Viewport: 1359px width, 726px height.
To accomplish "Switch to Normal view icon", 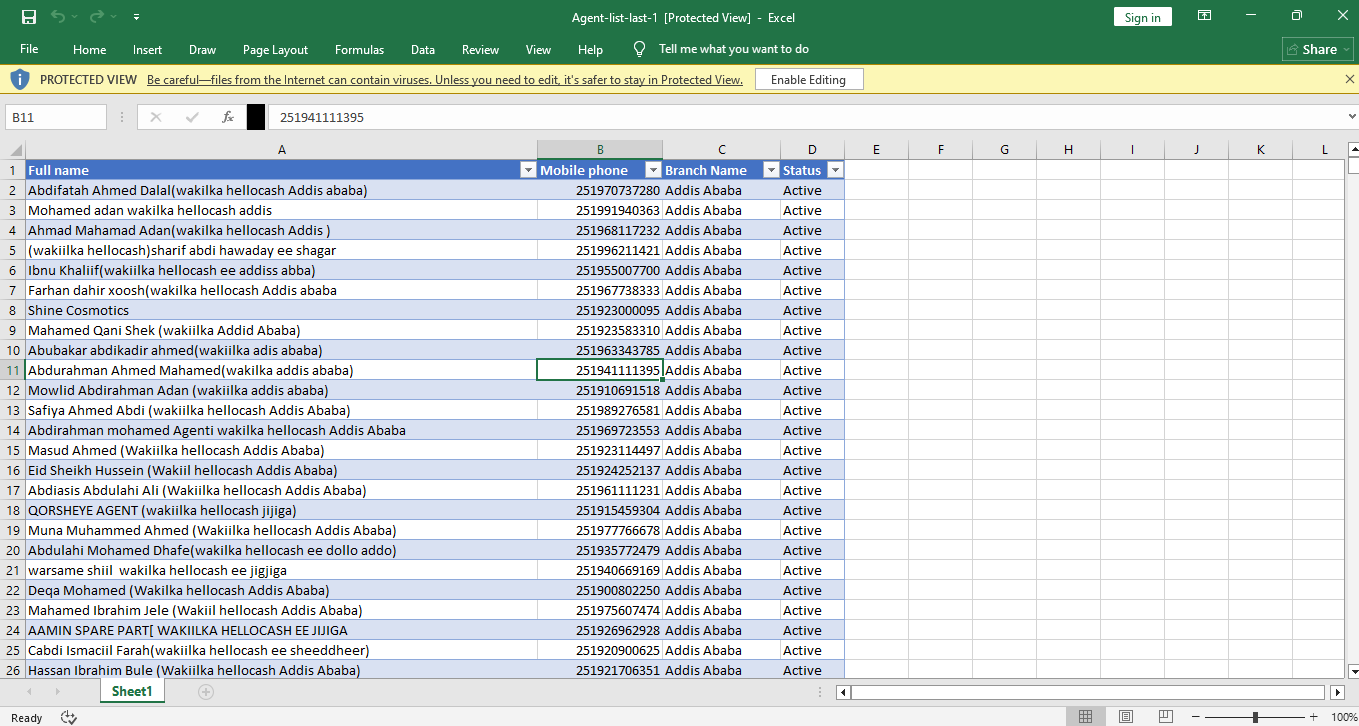I will [1085, 717].
